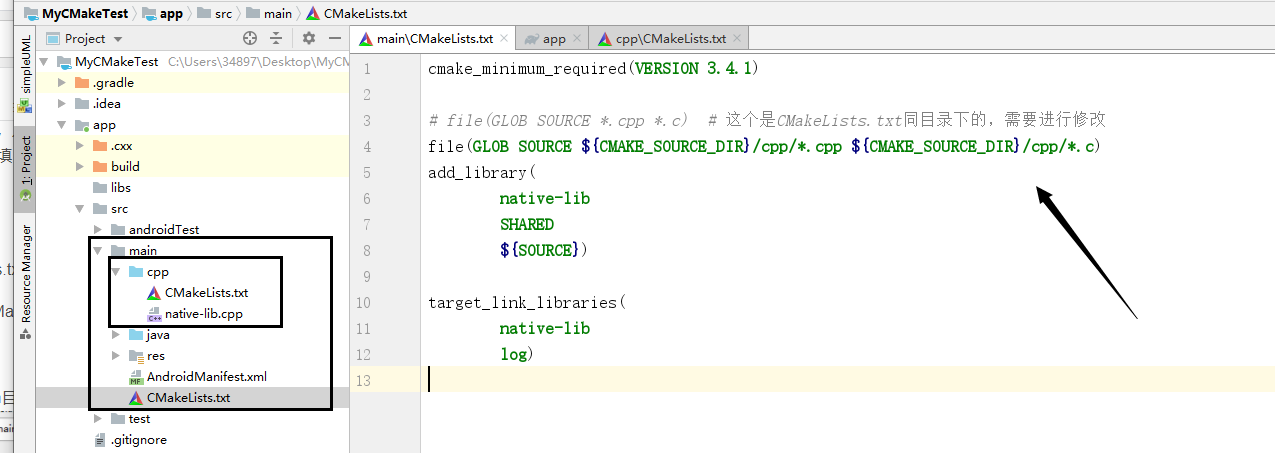
Task: Select the main folder in the tree
Action: click(143, 251)
